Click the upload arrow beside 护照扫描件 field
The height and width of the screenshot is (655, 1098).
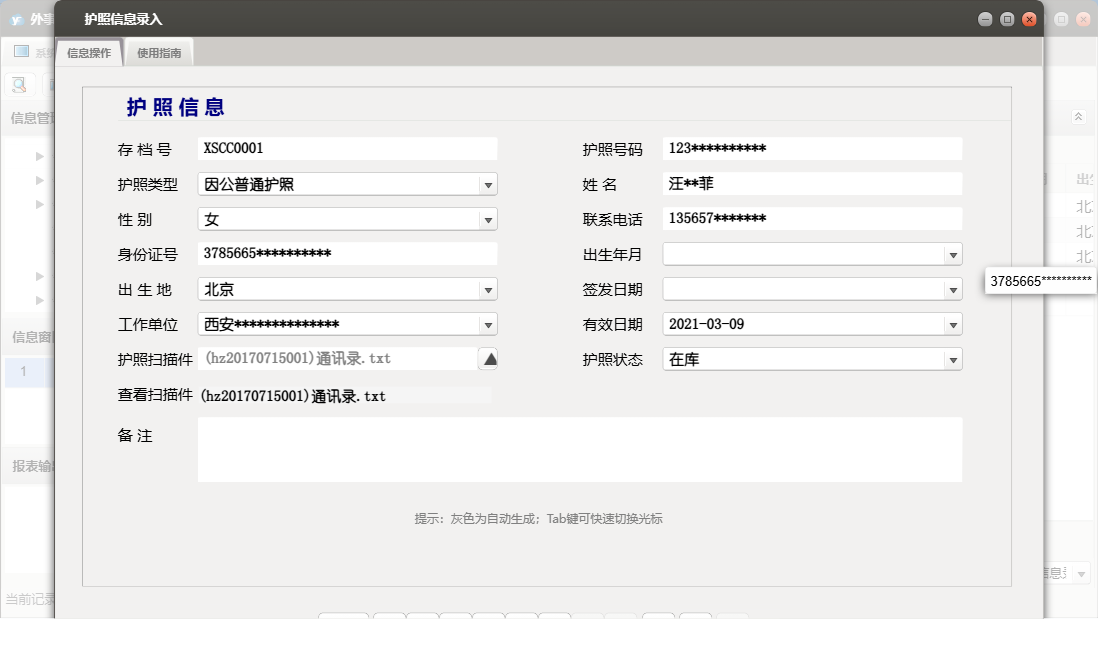click(489, 358)
